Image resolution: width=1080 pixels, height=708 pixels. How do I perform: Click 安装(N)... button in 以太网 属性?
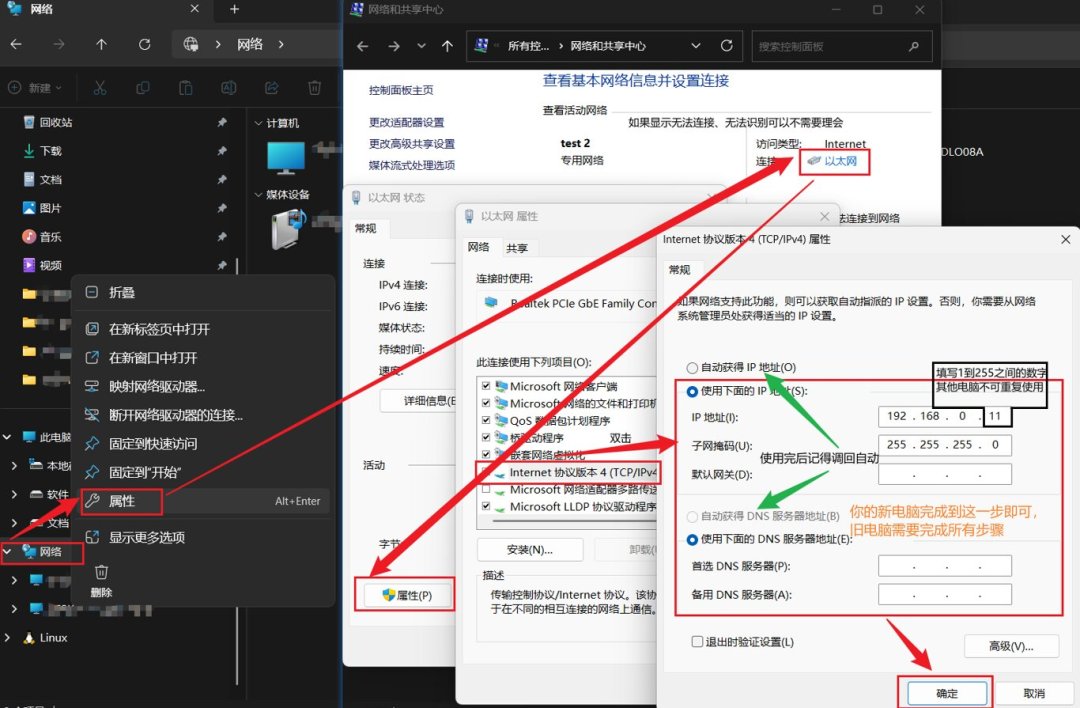[530, 550]
